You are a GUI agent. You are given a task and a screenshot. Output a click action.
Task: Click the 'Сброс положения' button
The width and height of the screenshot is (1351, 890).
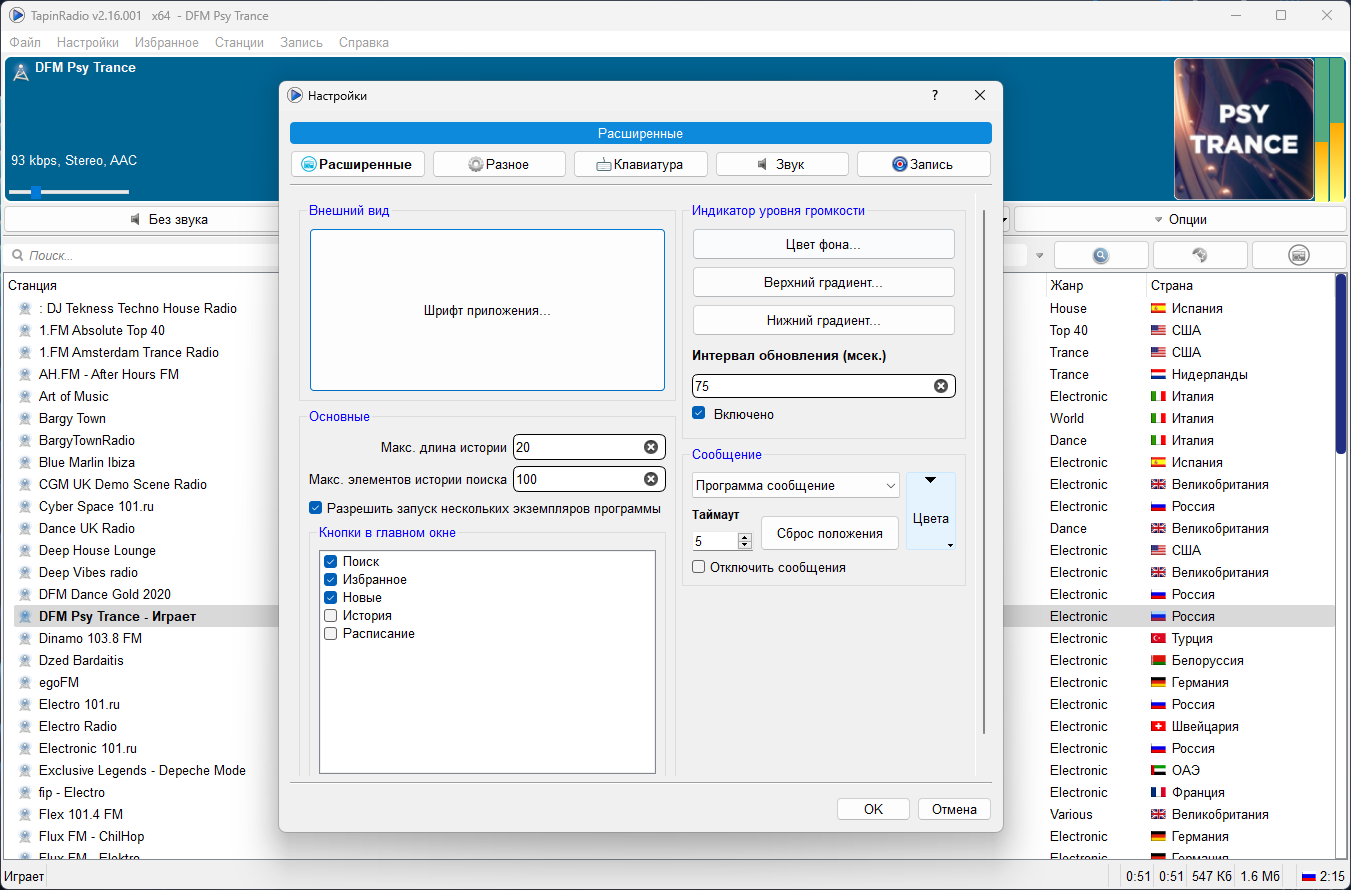pos(830,533)
